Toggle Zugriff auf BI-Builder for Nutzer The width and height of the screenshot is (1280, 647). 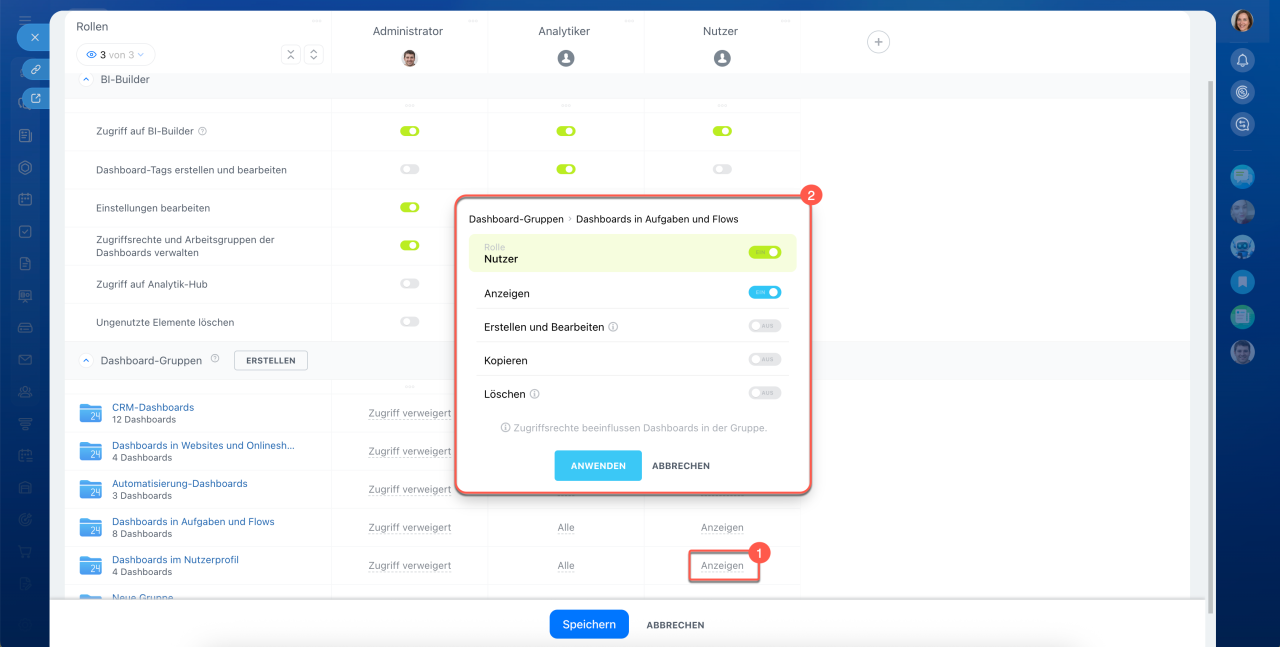pyautogui.click(x=722, y=131)
